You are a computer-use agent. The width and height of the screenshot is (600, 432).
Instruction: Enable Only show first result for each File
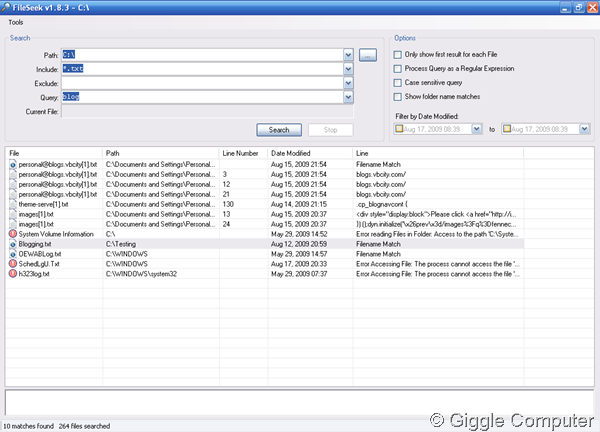click(398, 55)
